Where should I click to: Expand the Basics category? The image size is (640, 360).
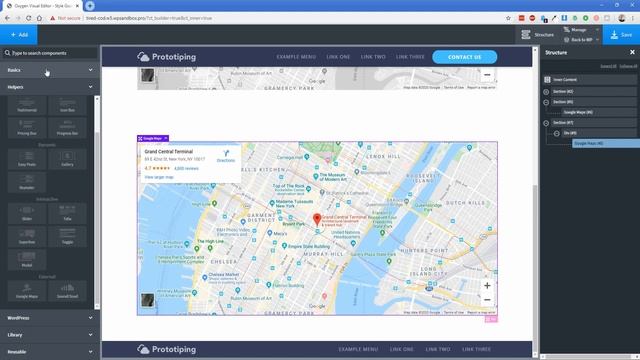pyautogui.click(x=49, y=70)
